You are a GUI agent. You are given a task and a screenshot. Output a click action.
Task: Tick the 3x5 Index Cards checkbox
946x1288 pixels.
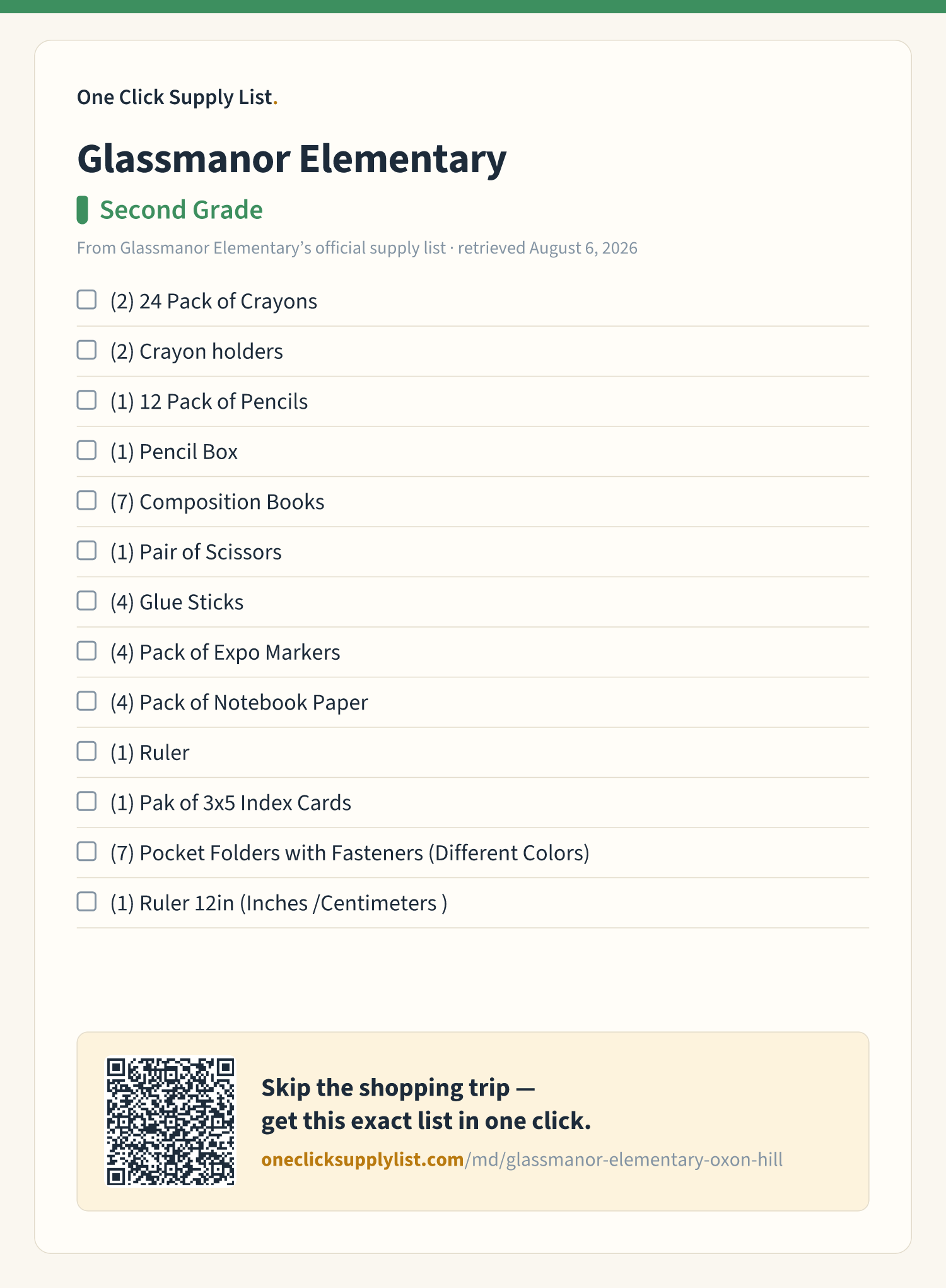[x=86, y=801]
